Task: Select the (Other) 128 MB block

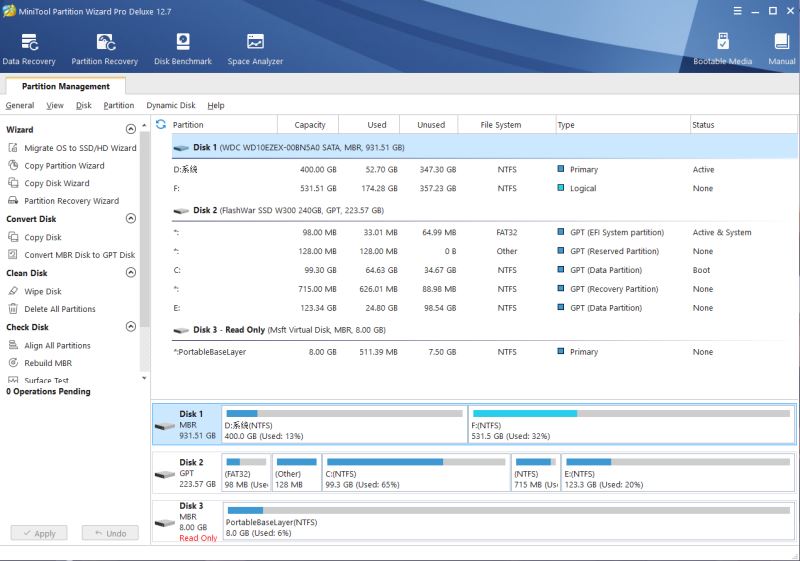Action: (296, 473)
